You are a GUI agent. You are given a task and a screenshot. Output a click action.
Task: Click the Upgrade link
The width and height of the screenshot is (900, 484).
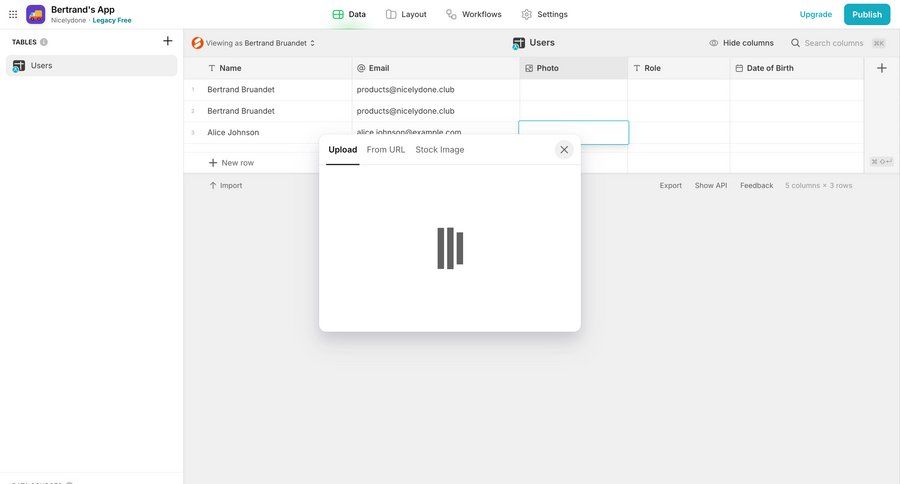click(815, 14)
